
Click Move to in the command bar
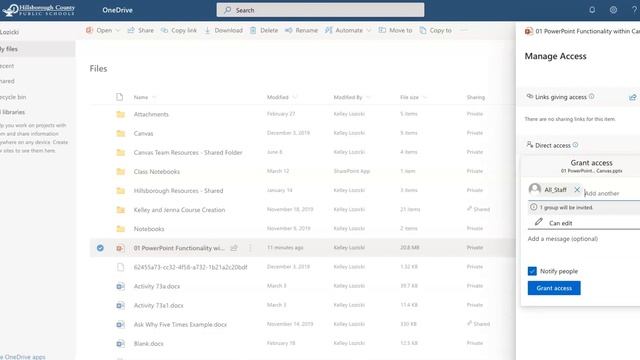pos(395,30)
